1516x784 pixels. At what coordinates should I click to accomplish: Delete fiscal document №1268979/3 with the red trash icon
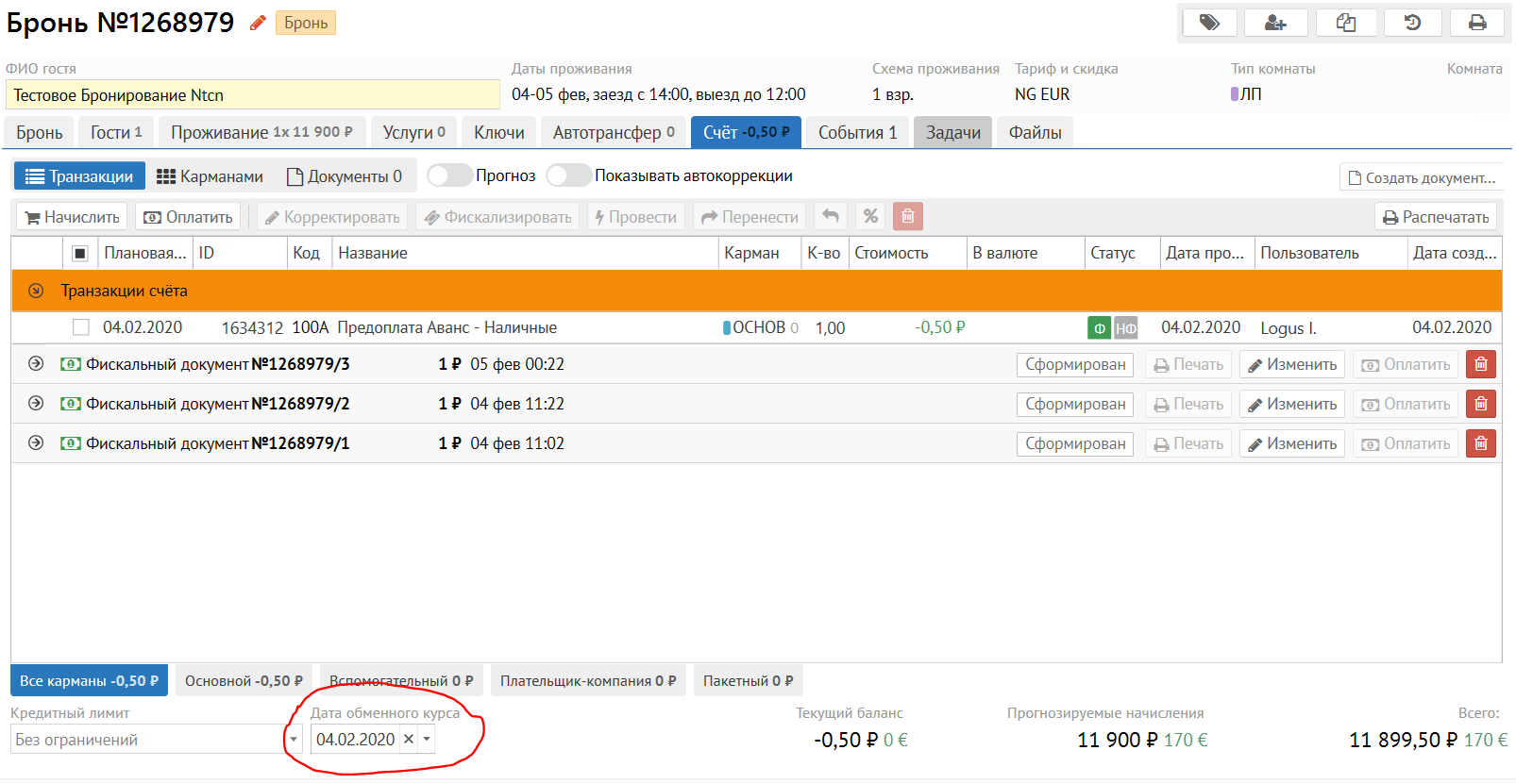click(x=1480, y=364)
